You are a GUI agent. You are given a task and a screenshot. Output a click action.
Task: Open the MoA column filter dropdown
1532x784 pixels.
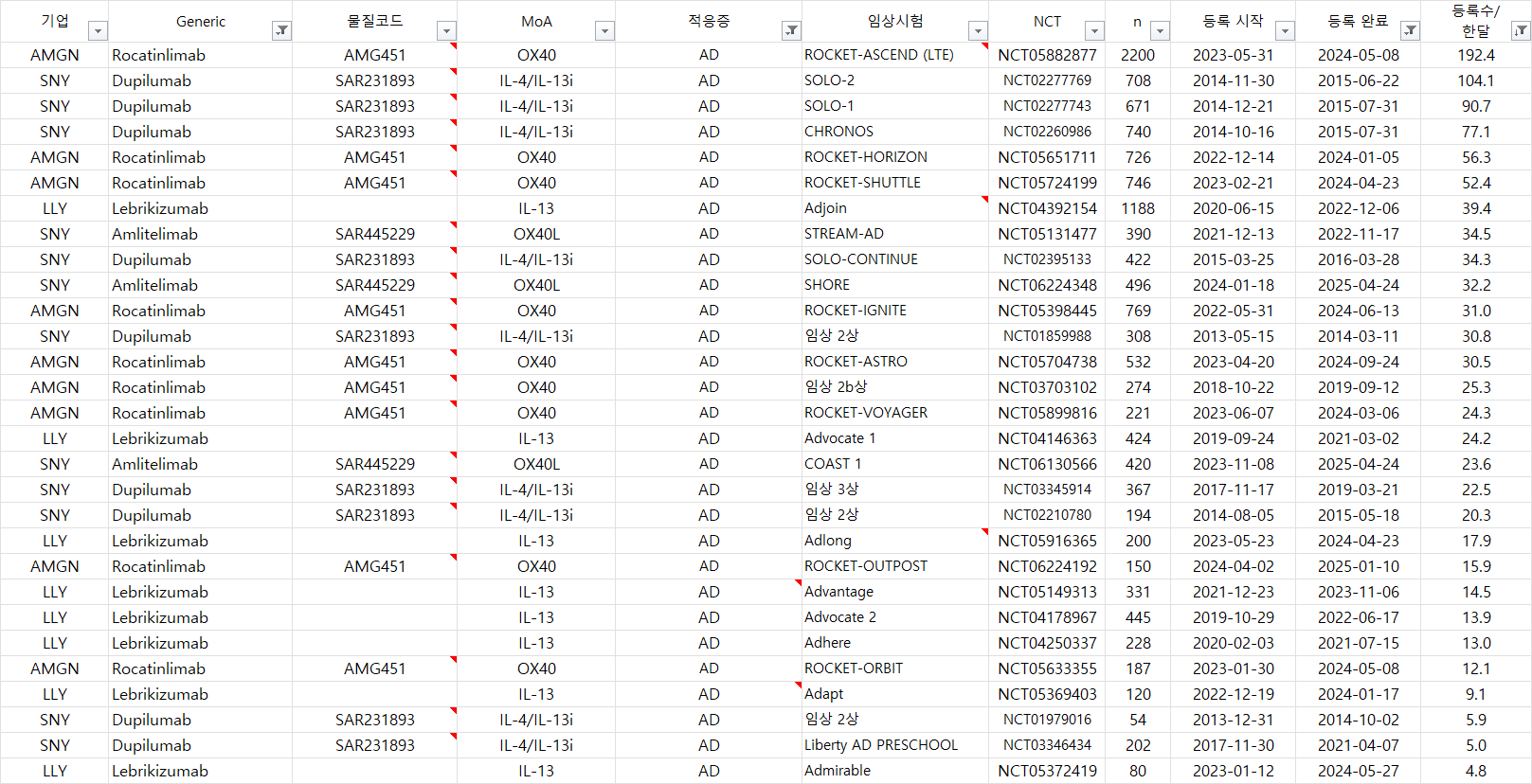tap(604, 31)
